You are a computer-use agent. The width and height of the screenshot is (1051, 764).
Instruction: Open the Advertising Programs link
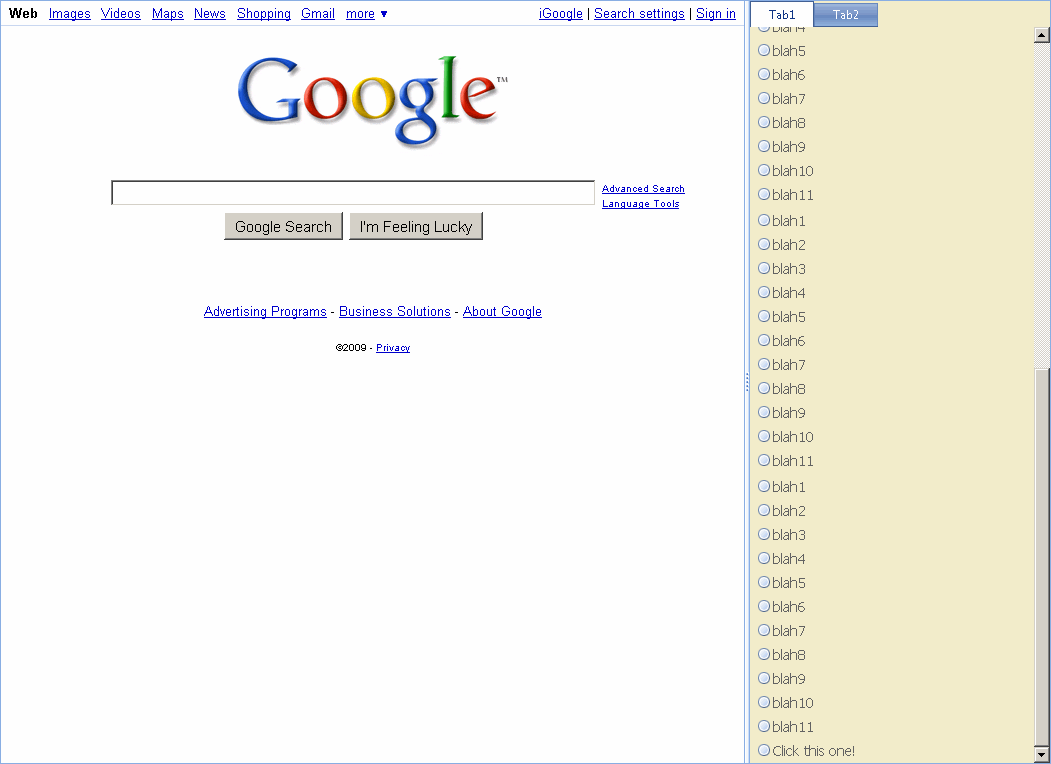pyautogui.click(x=265, y=311)
